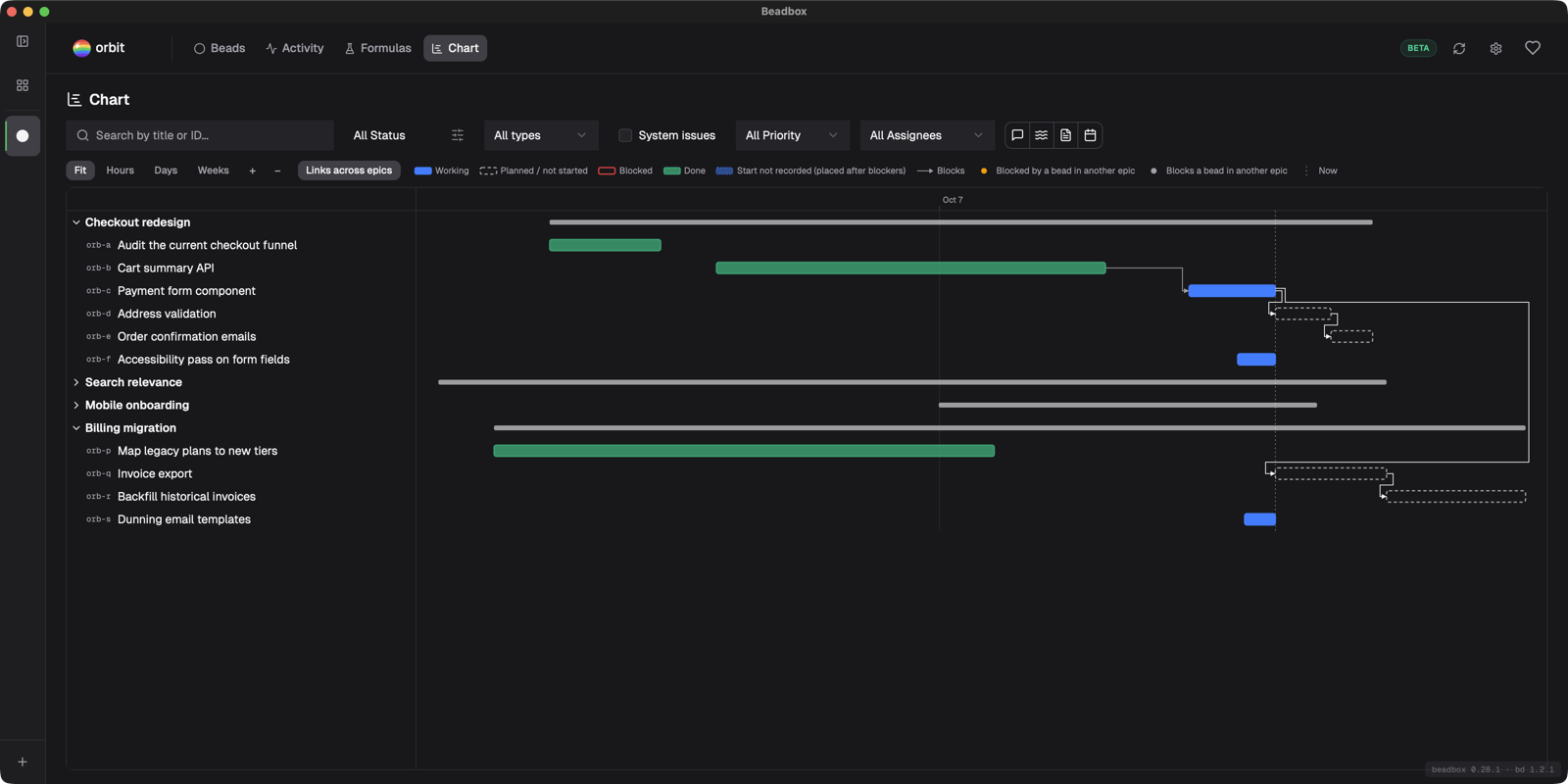Screen dimensions: 1568x784
Task: Select the white circle workspace icon
Action: point(23,136)
